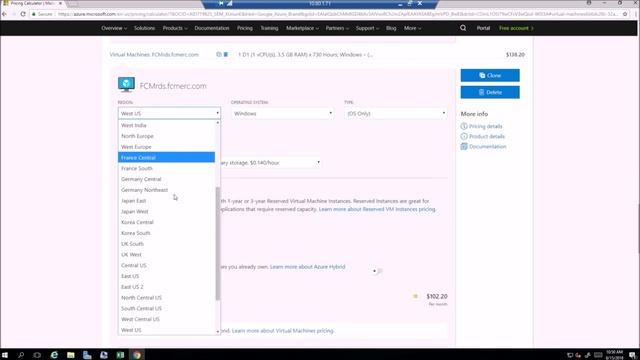Click the delete trash icon beside Virtual Machines summary
640x360 pixels.
[x=226, y=54]
